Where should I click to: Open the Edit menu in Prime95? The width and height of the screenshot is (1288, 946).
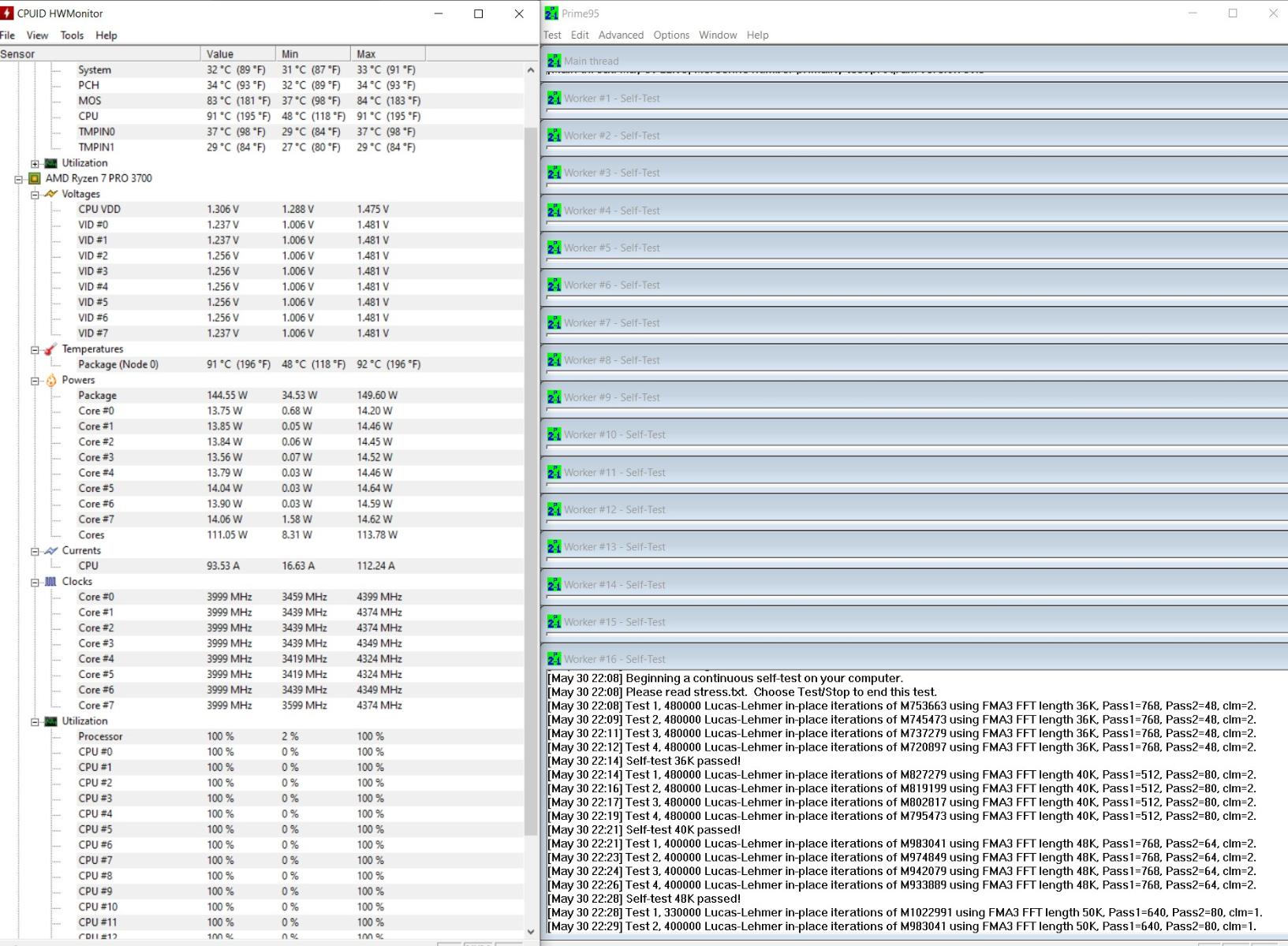click(580, 35)
